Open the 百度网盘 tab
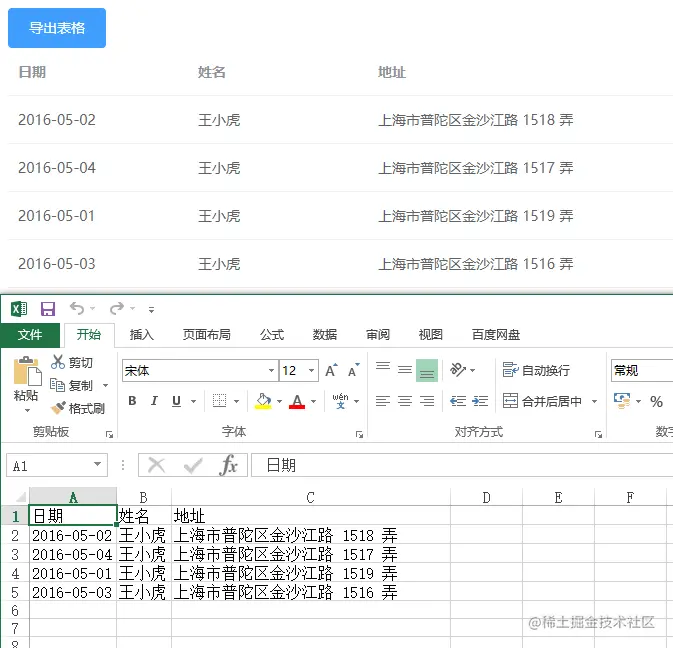 [x=496, y=334]
